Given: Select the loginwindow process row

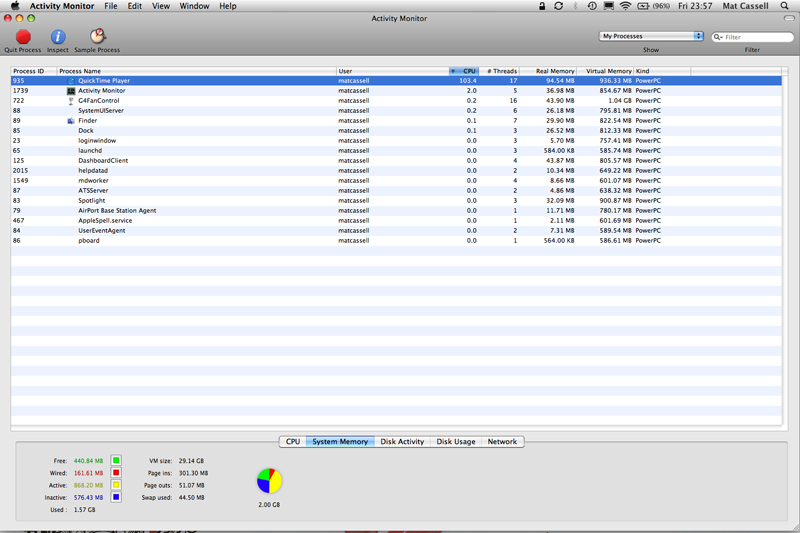Looking at the screenshot, I should click(396, 141).
